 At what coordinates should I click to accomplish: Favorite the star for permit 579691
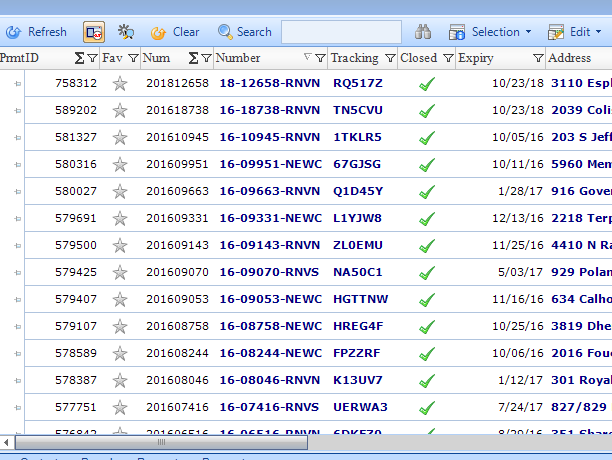[120, 218]
